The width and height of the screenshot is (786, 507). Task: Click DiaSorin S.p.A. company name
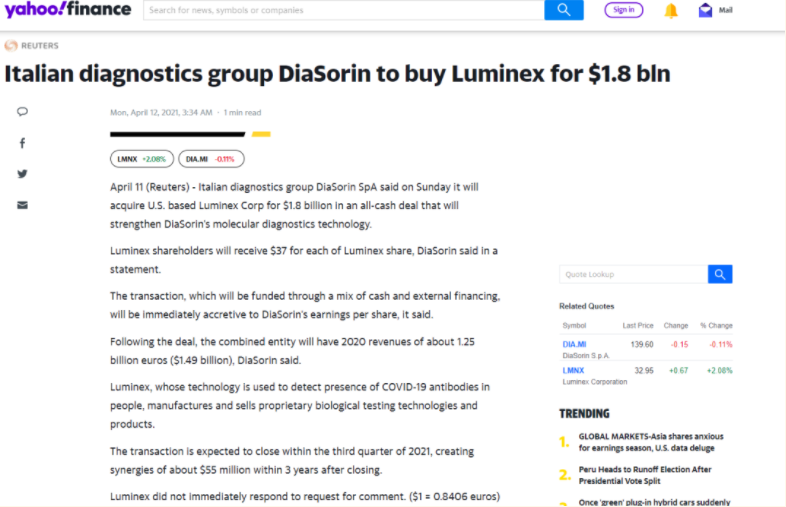[x=585, y=356]
